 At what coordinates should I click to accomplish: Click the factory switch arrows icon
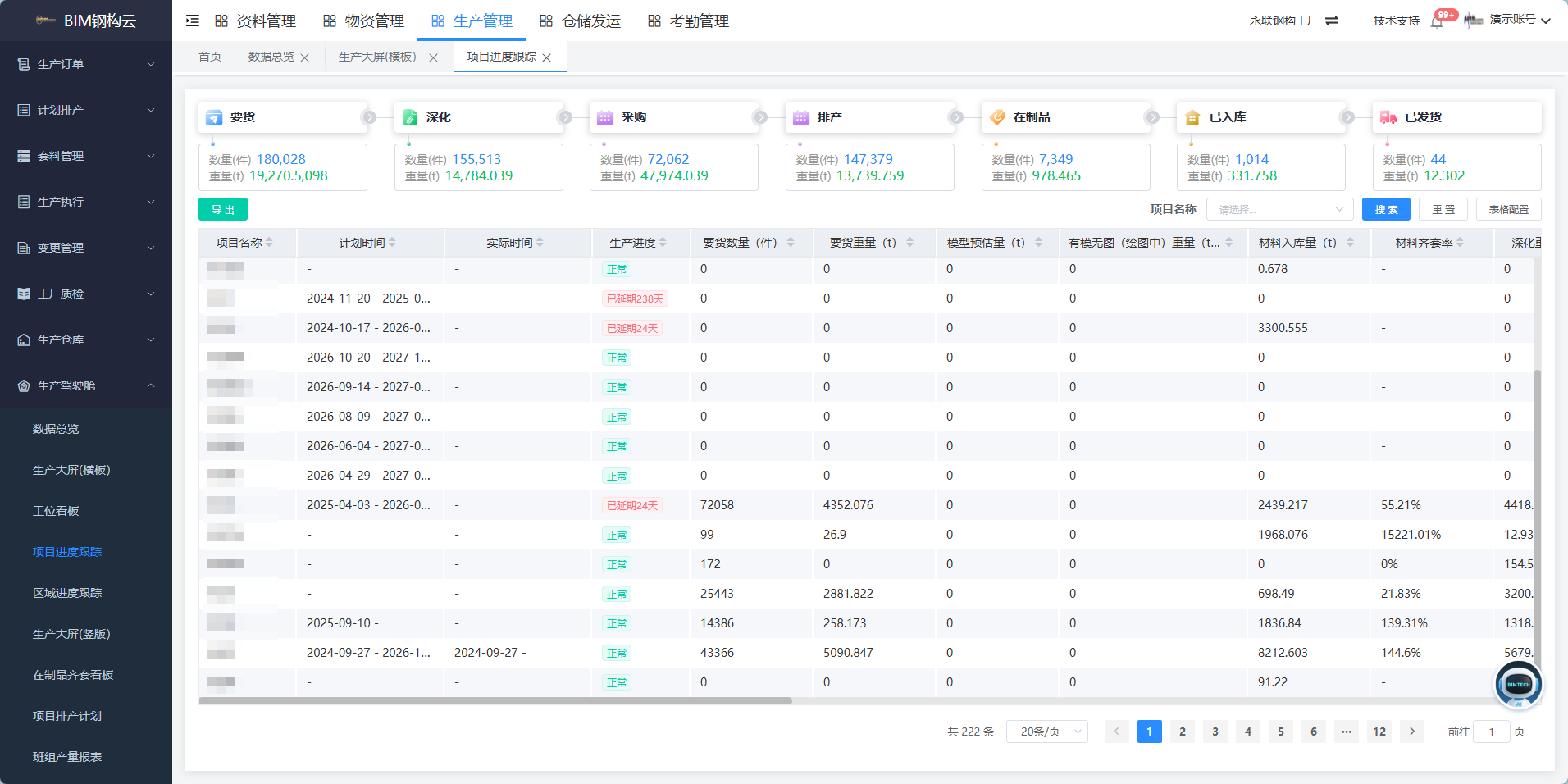pos(1332,21)
